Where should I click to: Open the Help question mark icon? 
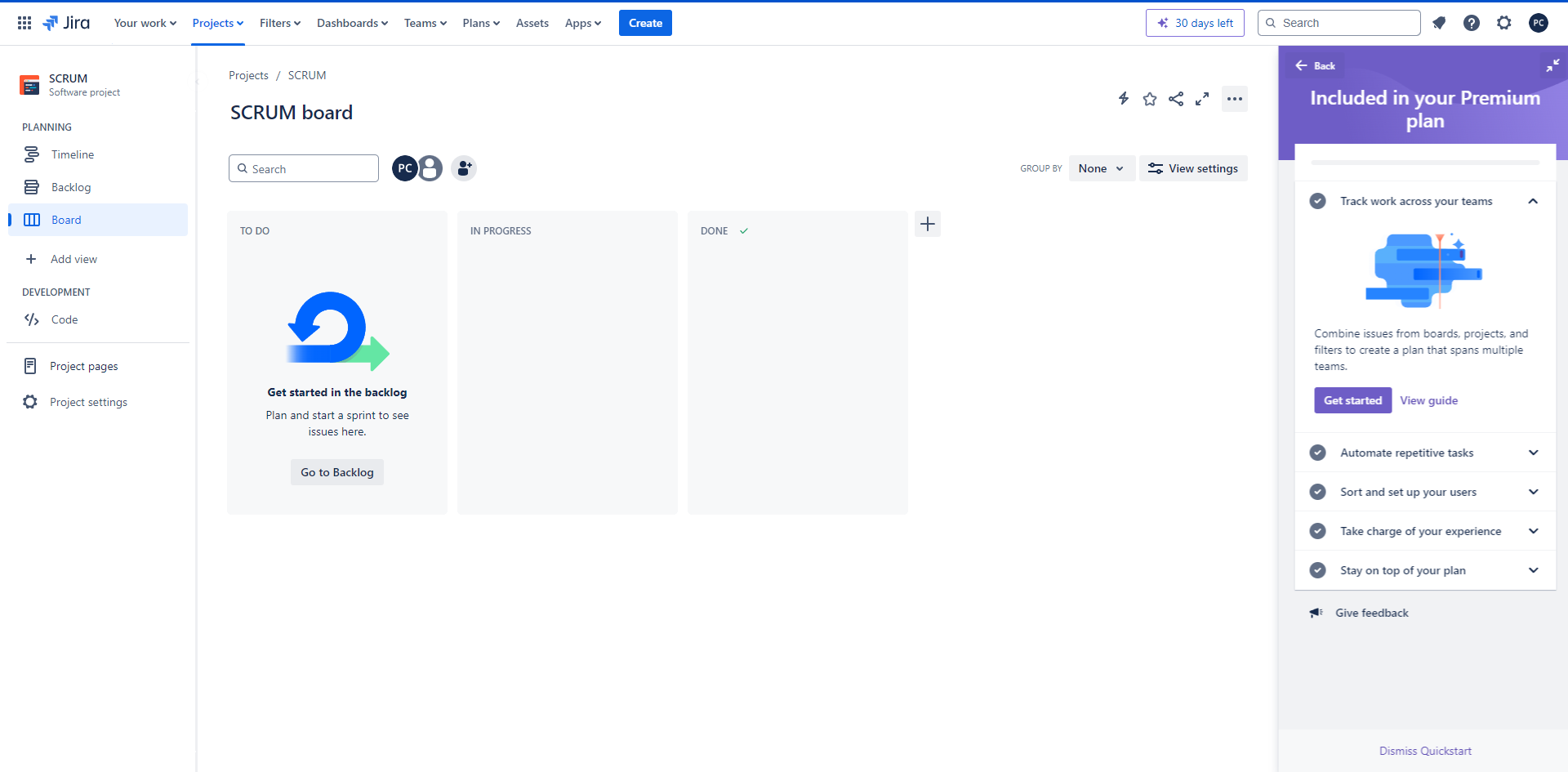(1472, 23)
